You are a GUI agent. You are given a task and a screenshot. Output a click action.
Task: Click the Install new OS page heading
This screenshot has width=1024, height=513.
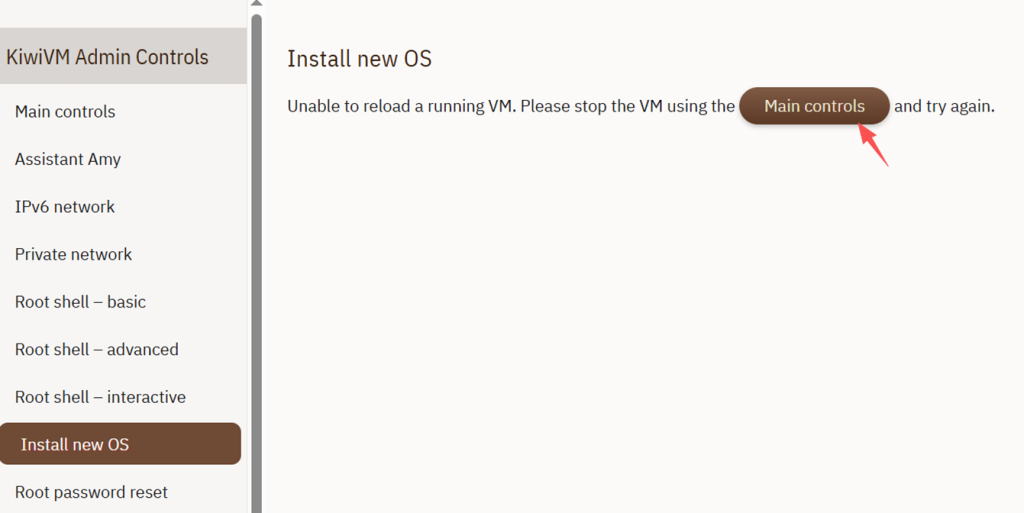pyautogui.click(x=359, y=59)
